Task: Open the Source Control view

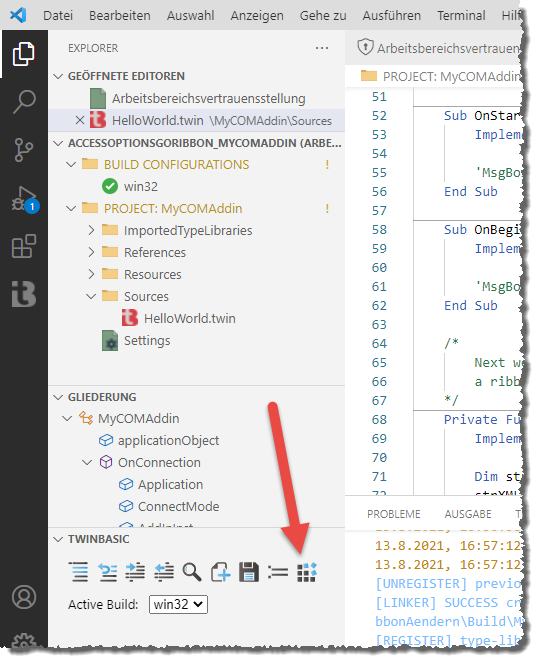Action: pyautogui.click(x=24, y=150)
